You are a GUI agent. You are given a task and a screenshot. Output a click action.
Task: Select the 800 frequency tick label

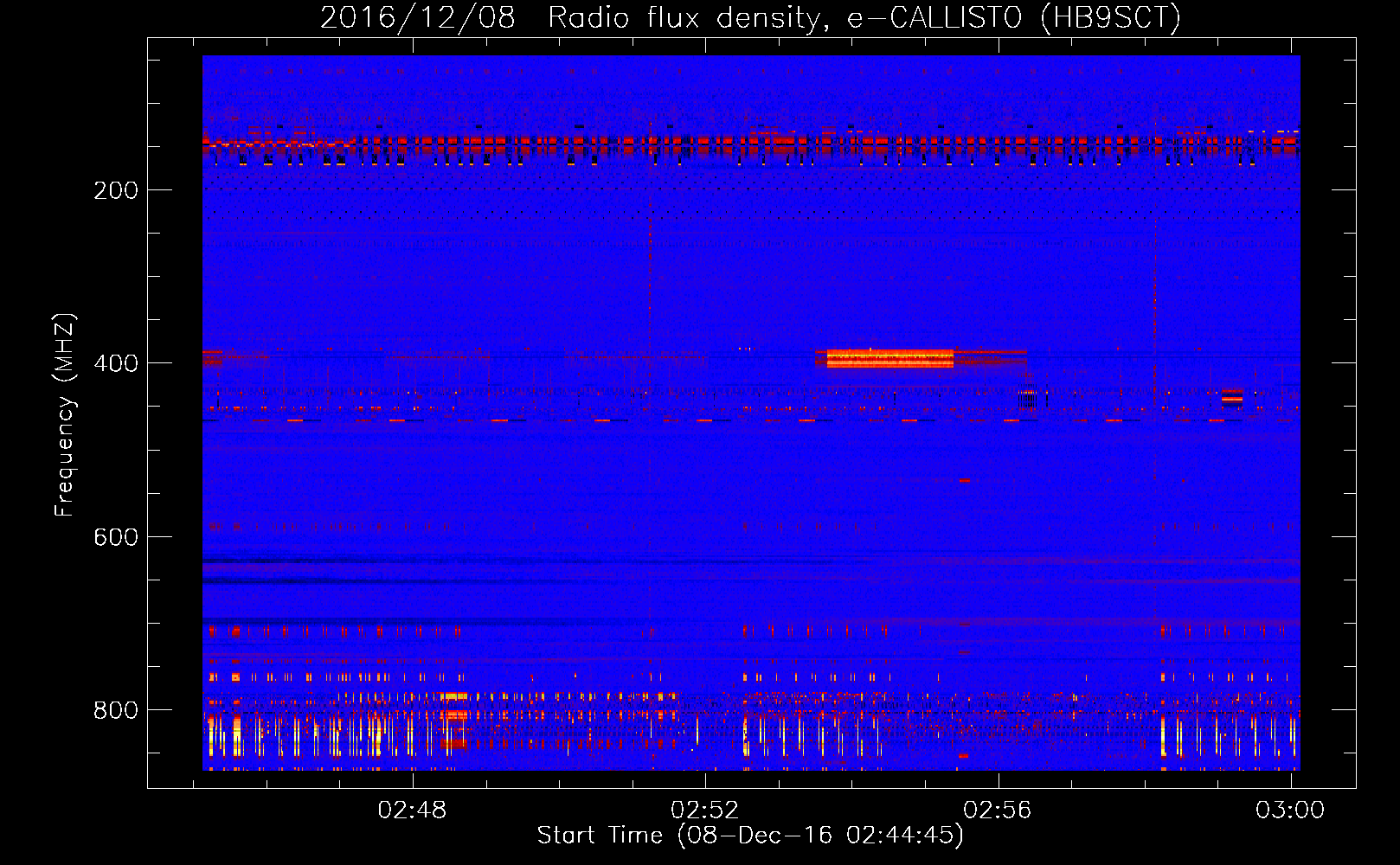(116, 710)
